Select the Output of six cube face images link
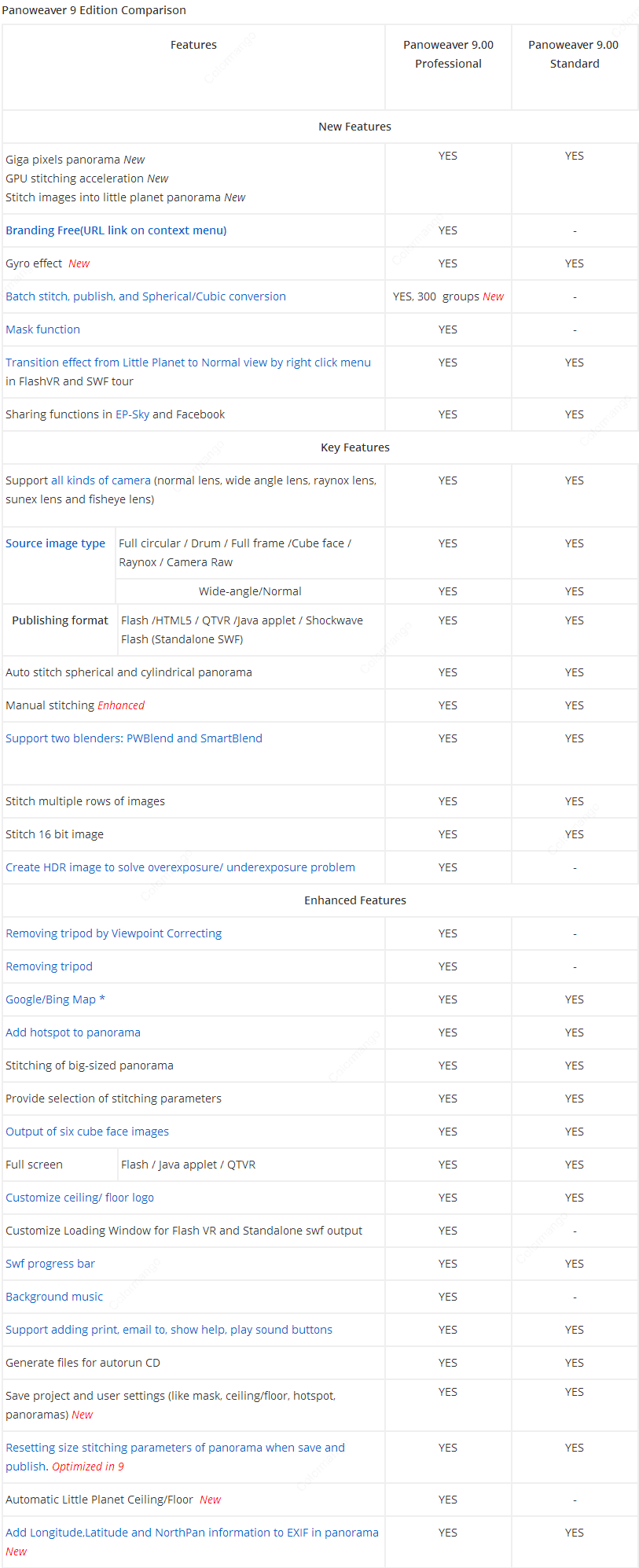Screen dimensions: 639x1568 [87, 1132]
